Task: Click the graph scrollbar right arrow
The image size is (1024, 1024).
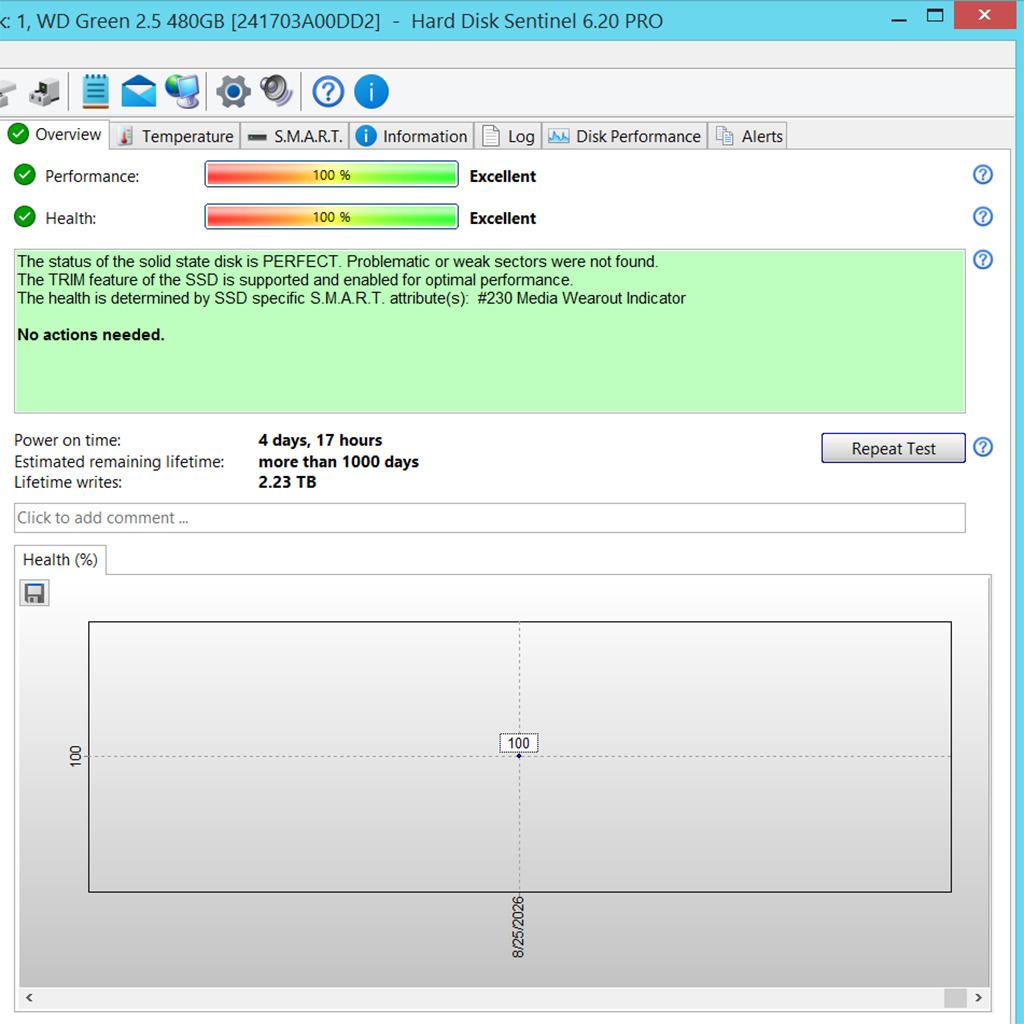Action: point(978,997)
